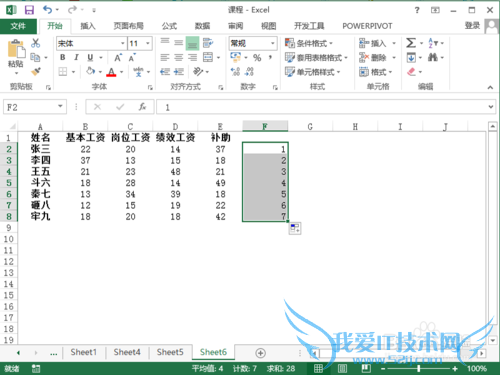Save the workbook using the floppy disk icon
The width and height of the screenshot is (500, 375).
(29, 10)
